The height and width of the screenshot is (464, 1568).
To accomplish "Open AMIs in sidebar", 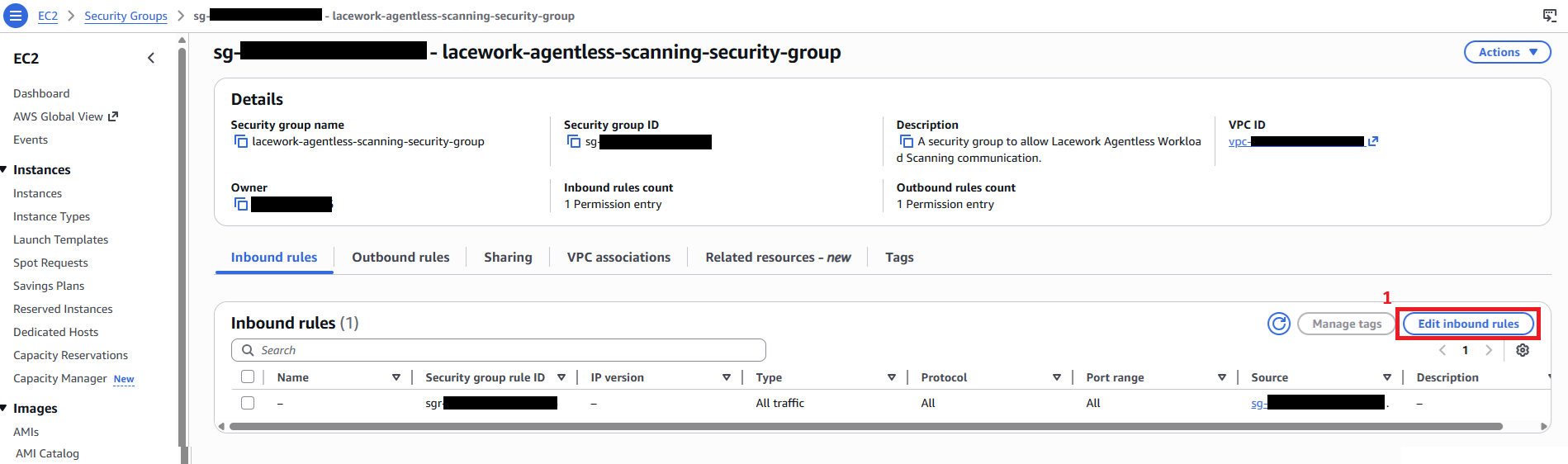I will [26, 432].
